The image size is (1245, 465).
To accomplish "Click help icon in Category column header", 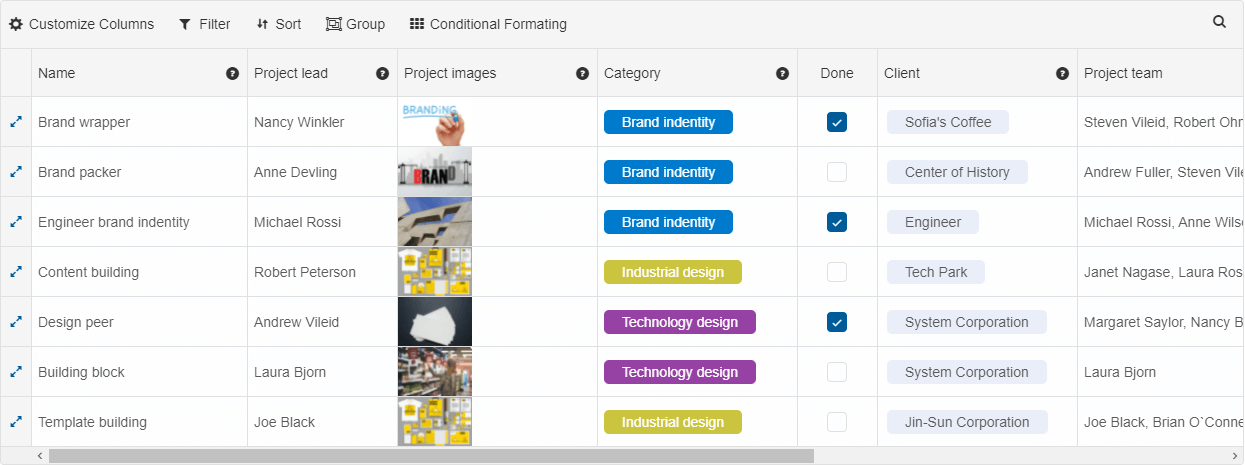I will tap(782, 73).
